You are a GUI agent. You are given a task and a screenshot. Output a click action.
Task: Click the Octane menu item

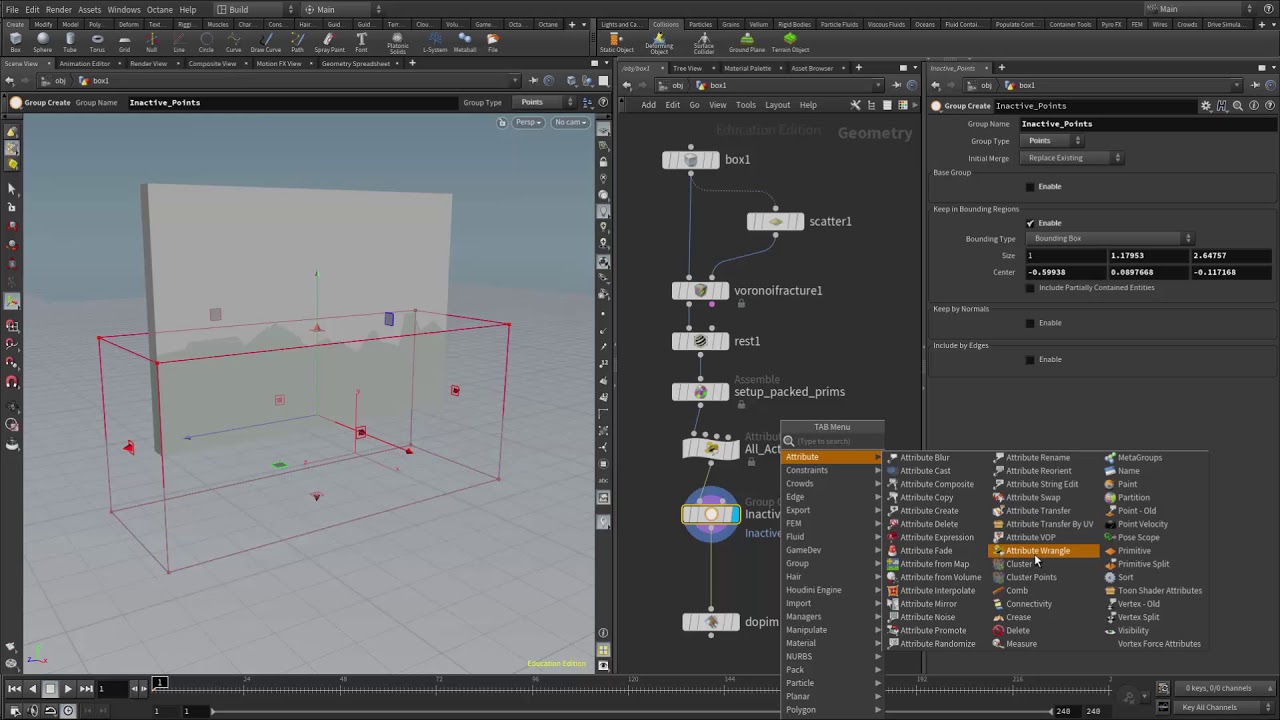click(x=160, y=9)
